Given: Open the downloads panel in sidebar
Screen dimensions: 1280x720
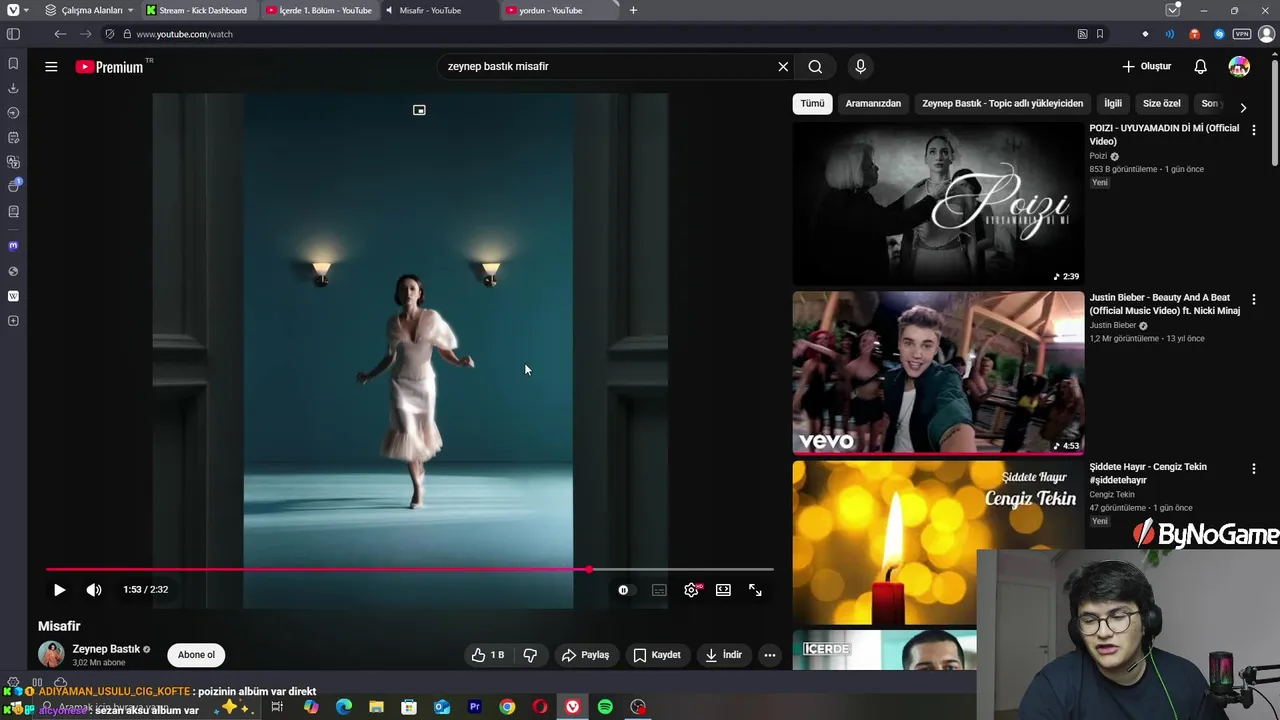Looking at the screenshot, I should (x=13, y=88).
